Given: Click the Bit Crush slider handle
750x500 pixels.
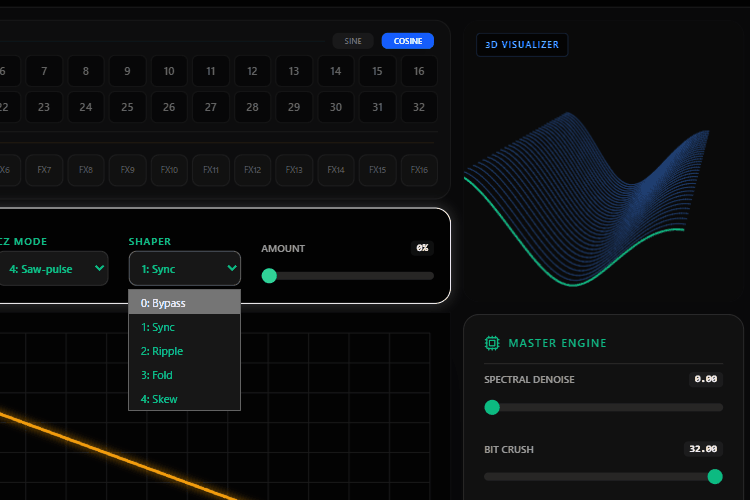Looking at the screenshot, I should pos(715,477).
